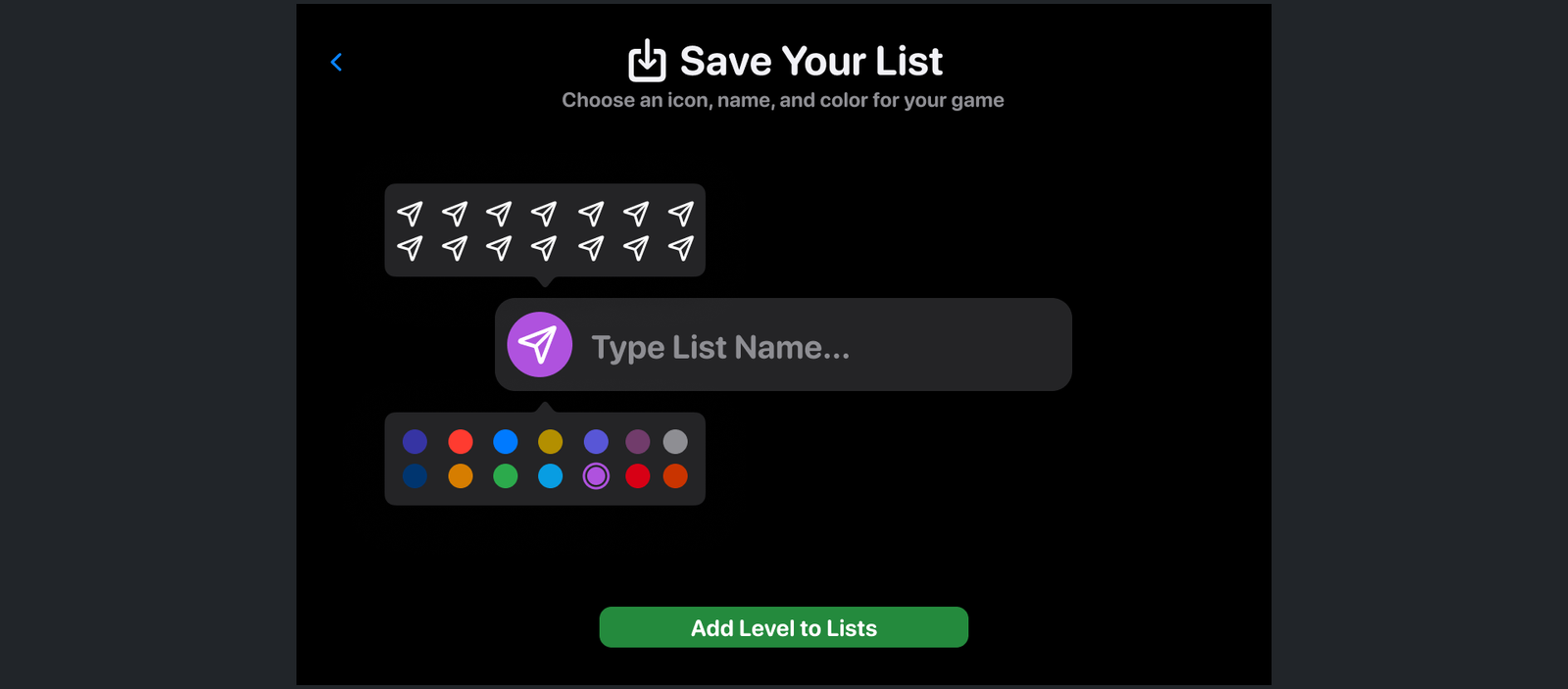The height and width of the screenshot is (689, 1568).
Task: Choose the plum purple swatch in top row
Action: 638,442
